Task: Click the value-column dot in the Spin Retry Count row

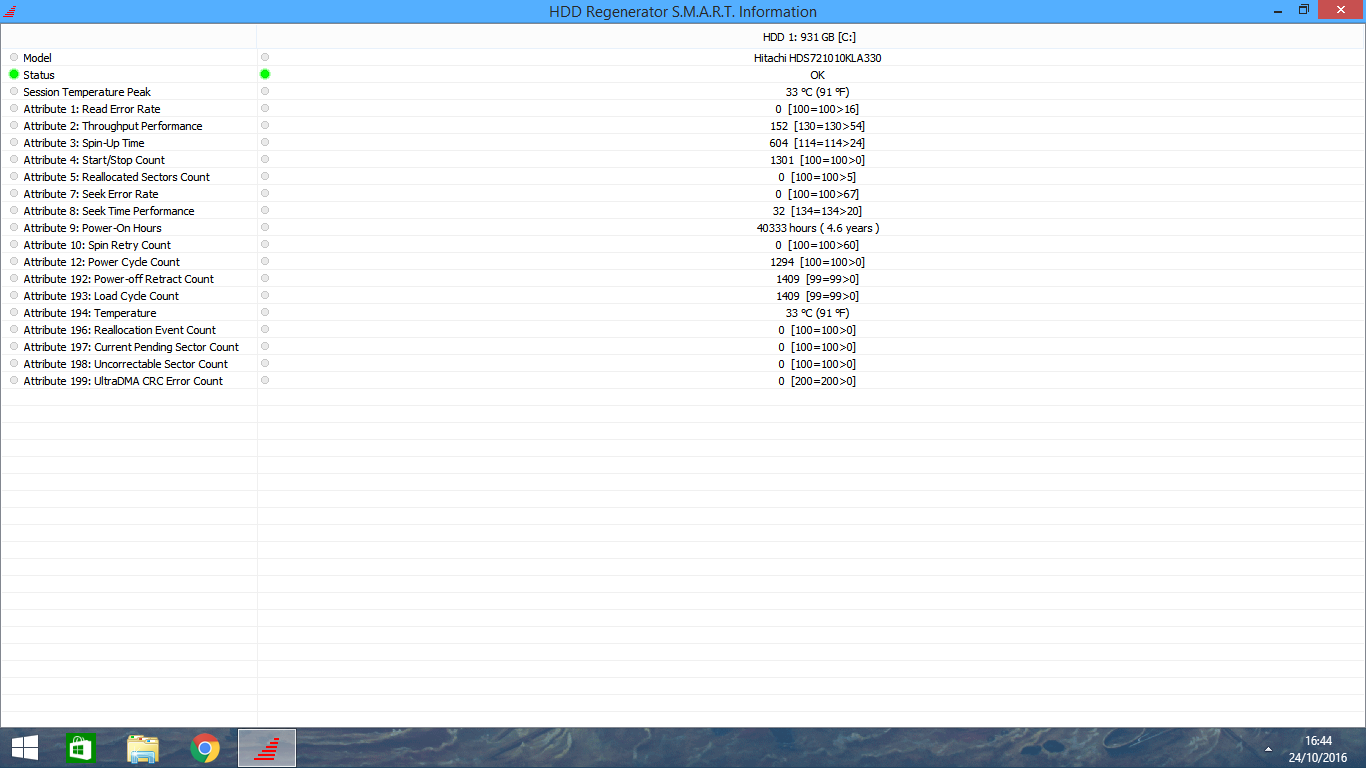Action: click(x=265, y=244)
